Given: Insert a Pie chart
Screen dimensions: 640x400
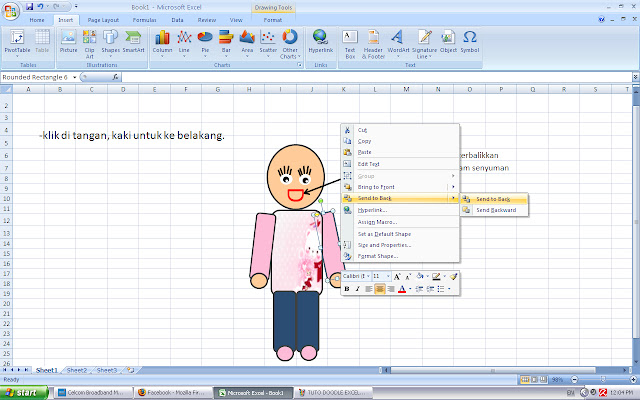Looking at the screenshot, I should (205, 43).
